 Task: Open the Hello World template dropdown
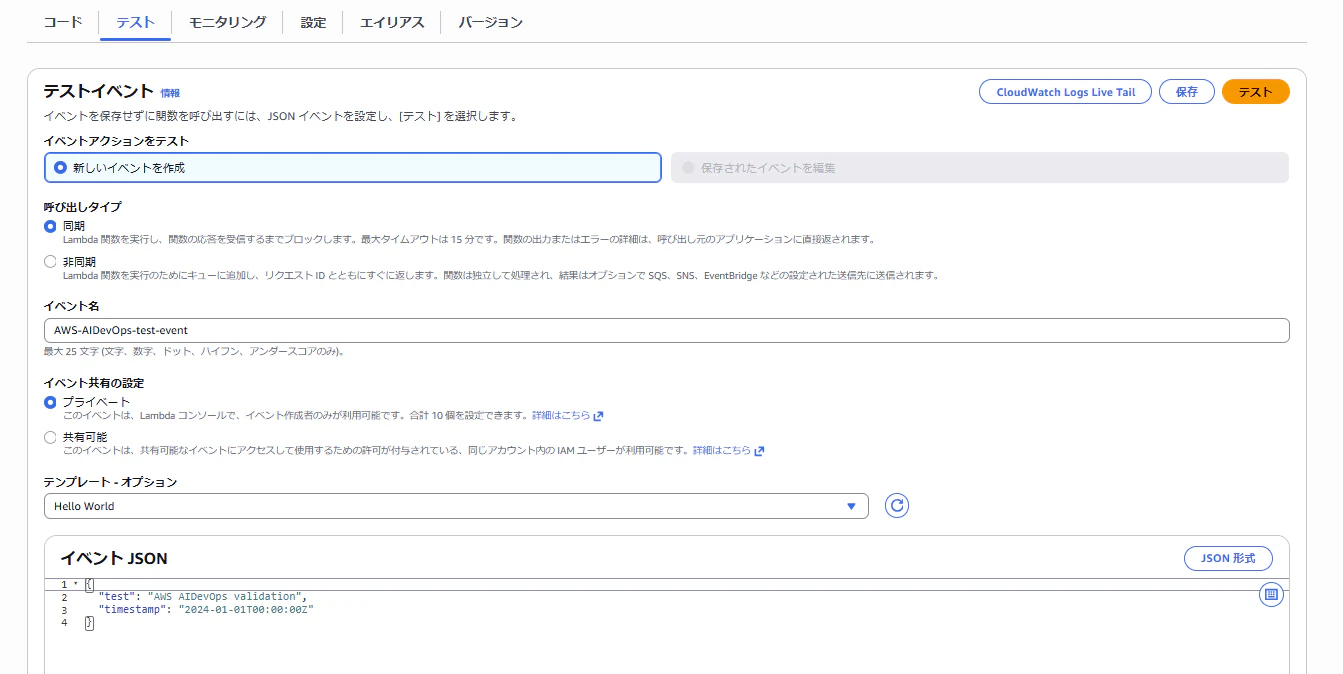pyautogui.click(x=456, y=506)
